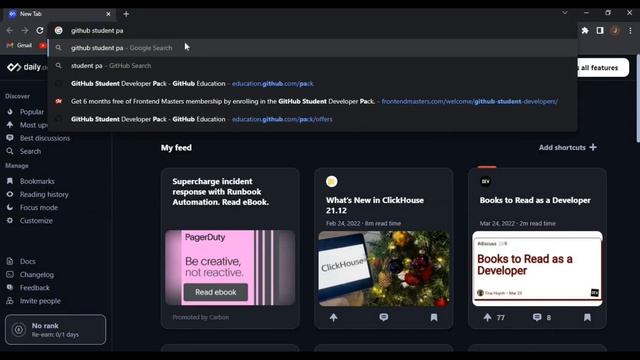Screen dimensions: 640x360
Task: Open a new browser tab
Action: point(126,14)
